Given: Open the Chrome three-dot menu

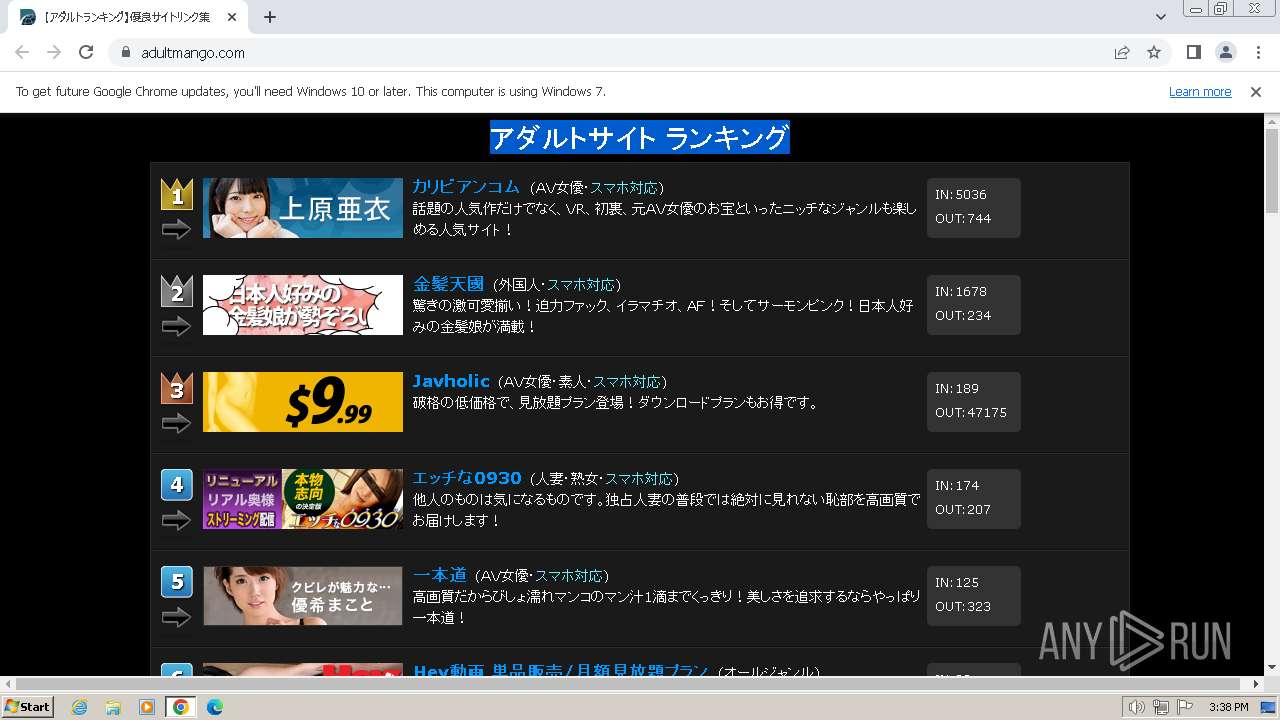Looking at the screenshot, I should click(x=1258, y=52).
